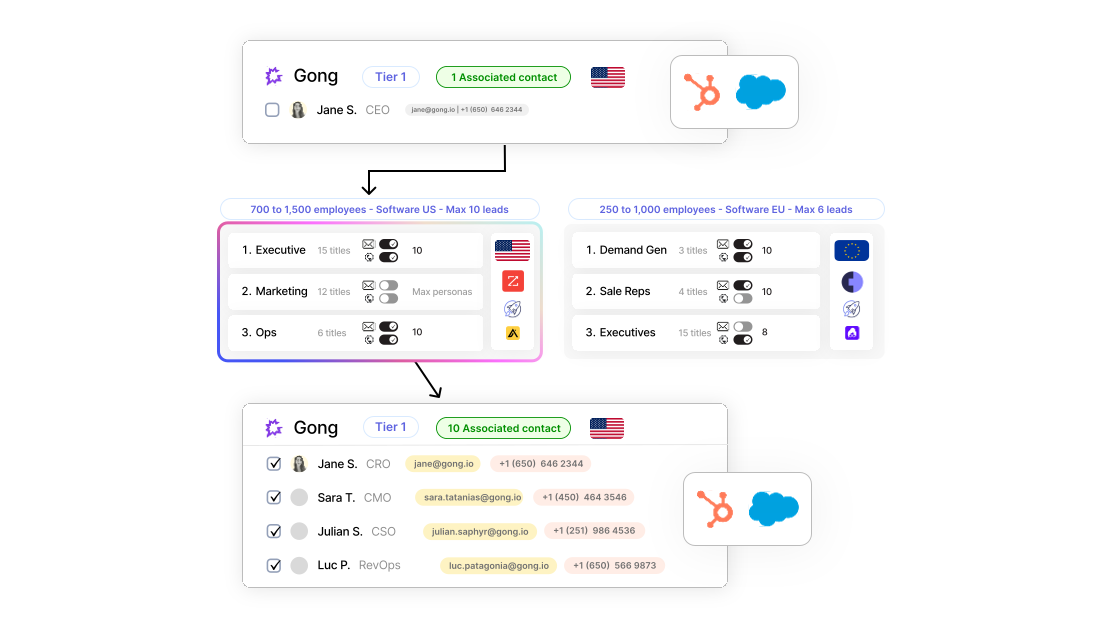Click the purple home icon in the EU panel
This screenshot has width=1098, height=618.
(851, 333)
